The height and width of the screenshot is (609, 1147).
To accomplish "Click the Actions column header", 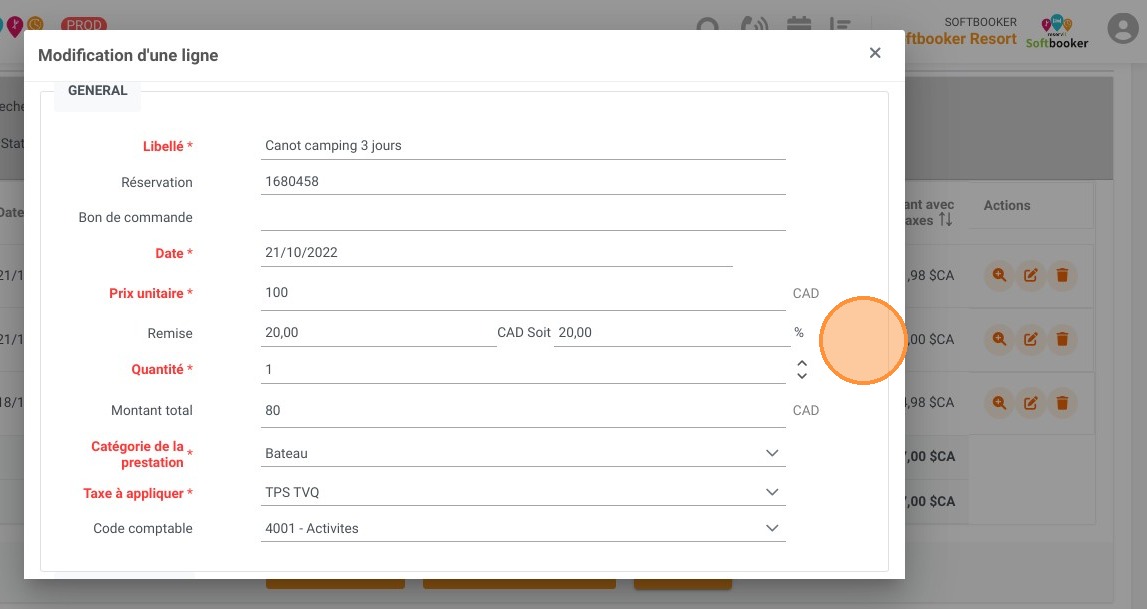I will [x=1007, y=205].
